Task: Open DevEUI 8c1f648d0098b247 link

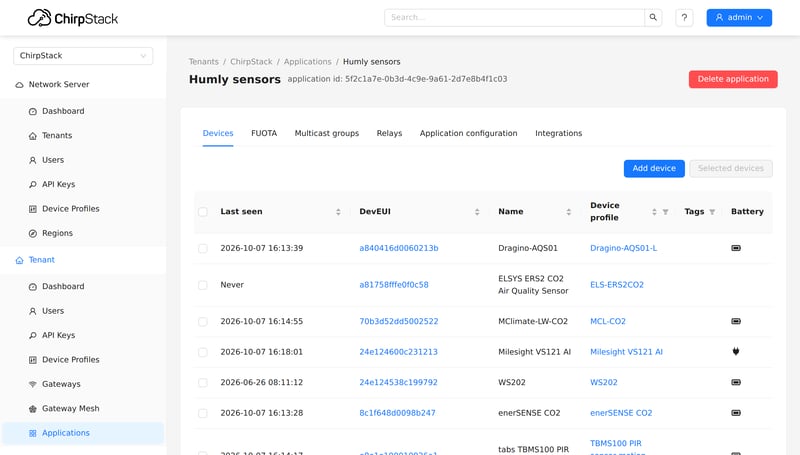Action: click(x=397, y=413)
